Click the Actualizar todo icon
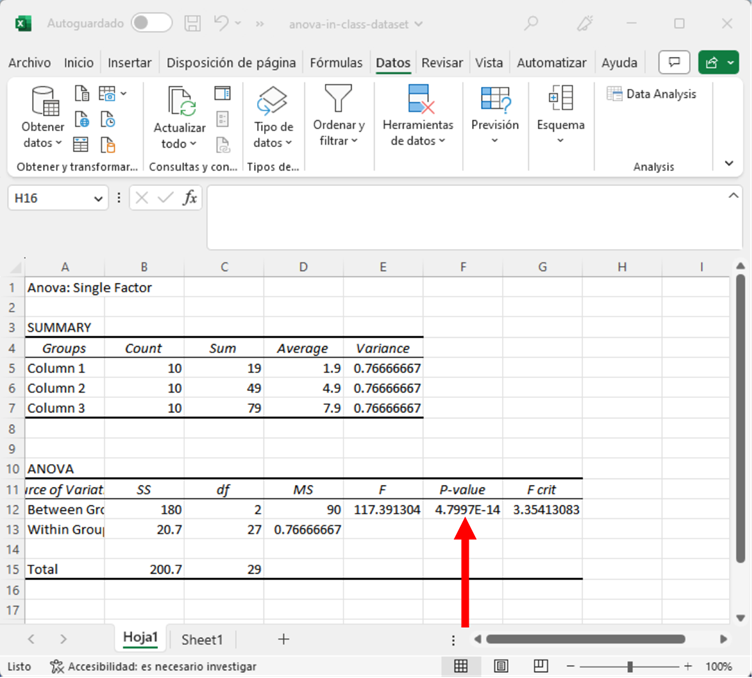752x678 pixels. pos(181,101)
